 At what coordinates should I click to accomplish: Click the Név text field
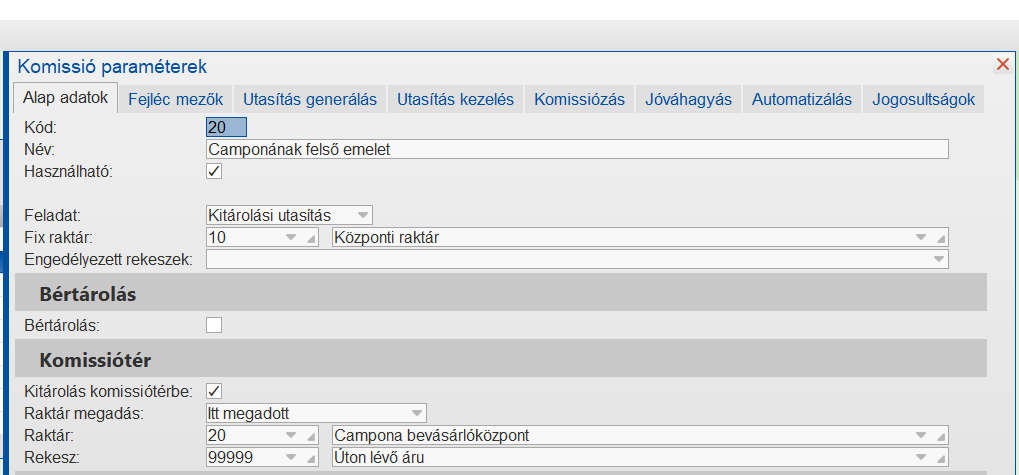pos(576,150)
